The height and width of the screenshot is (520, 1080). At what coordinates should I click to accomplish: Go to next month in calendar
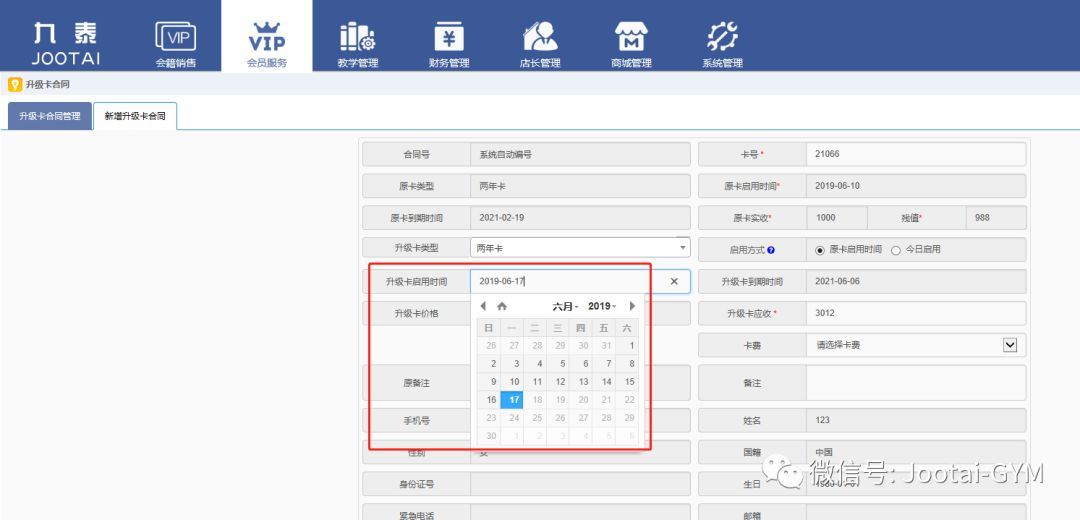coord(632,306)
